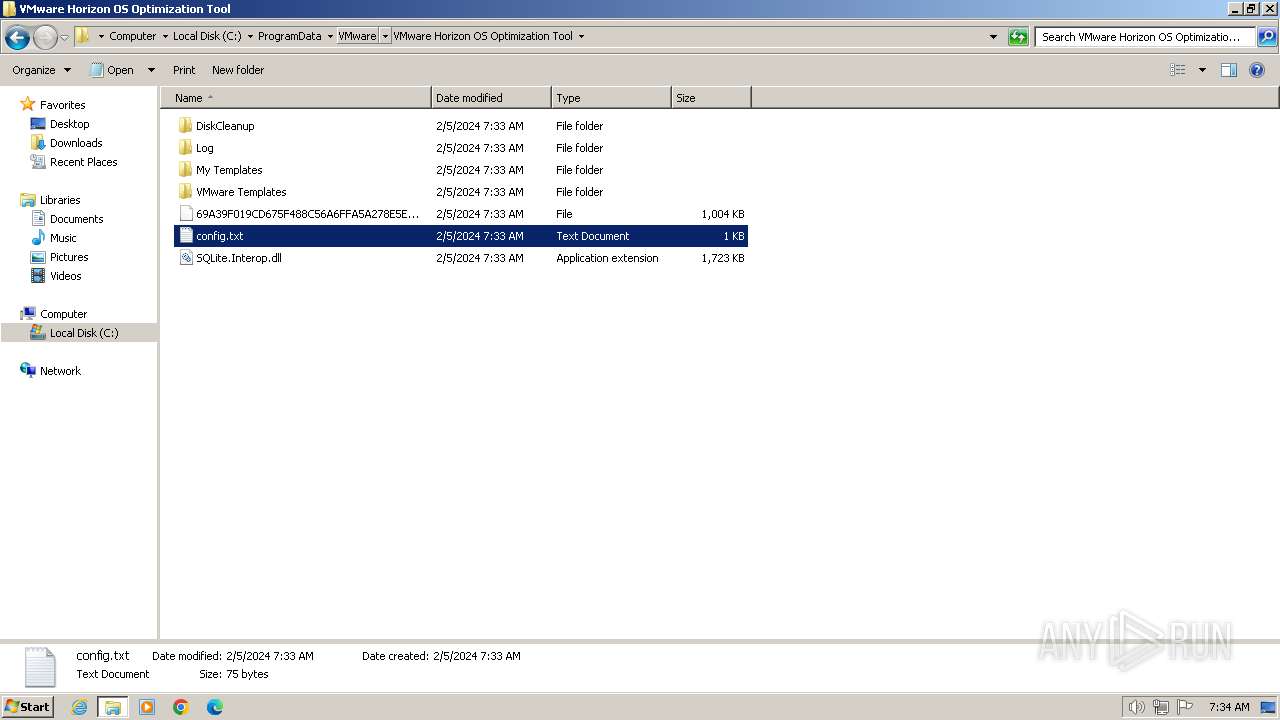
Task: Open the Music library
Action: pyautogui.click(x=63, y=238)
